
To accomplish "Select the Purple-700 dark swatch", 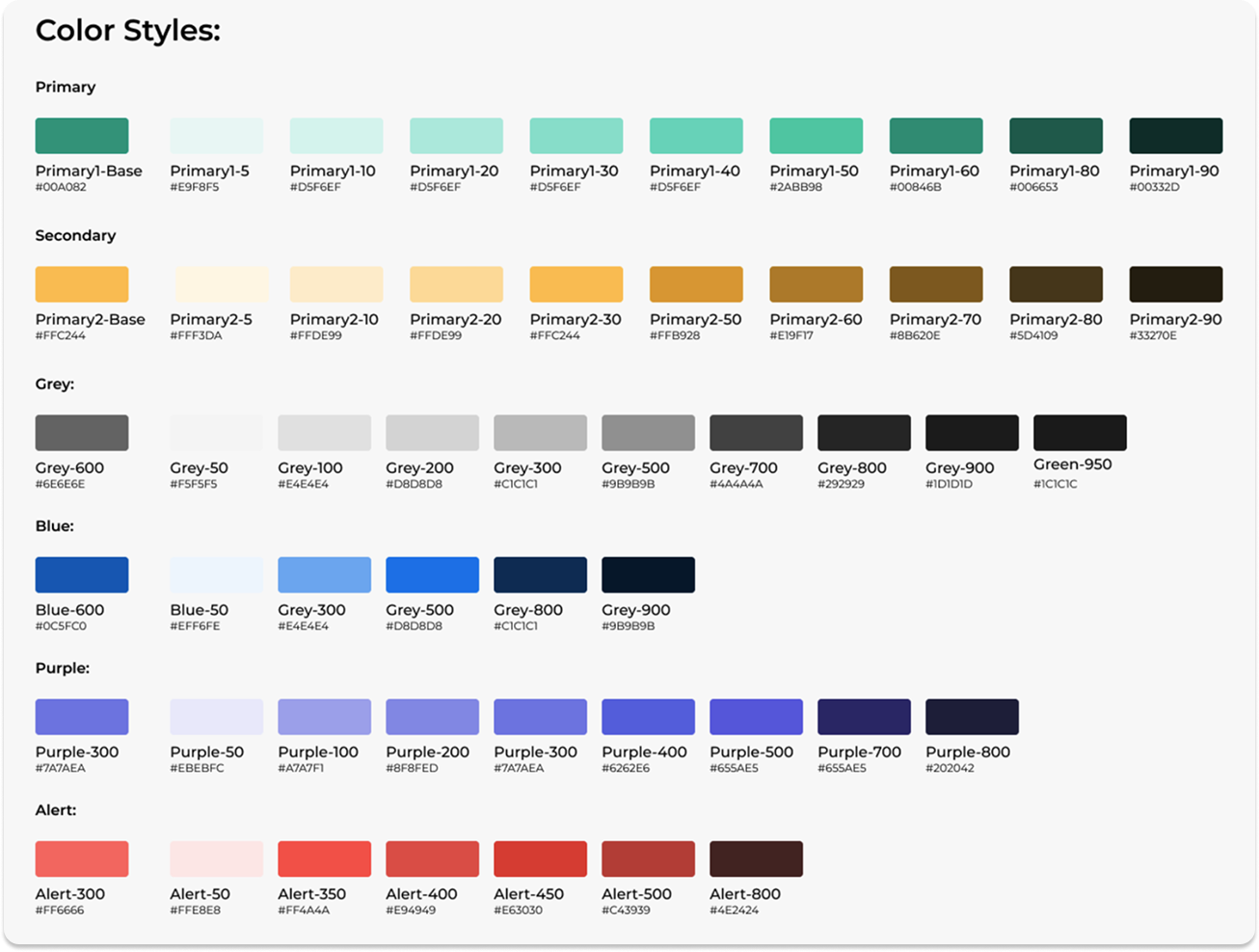I will [865, 717].
